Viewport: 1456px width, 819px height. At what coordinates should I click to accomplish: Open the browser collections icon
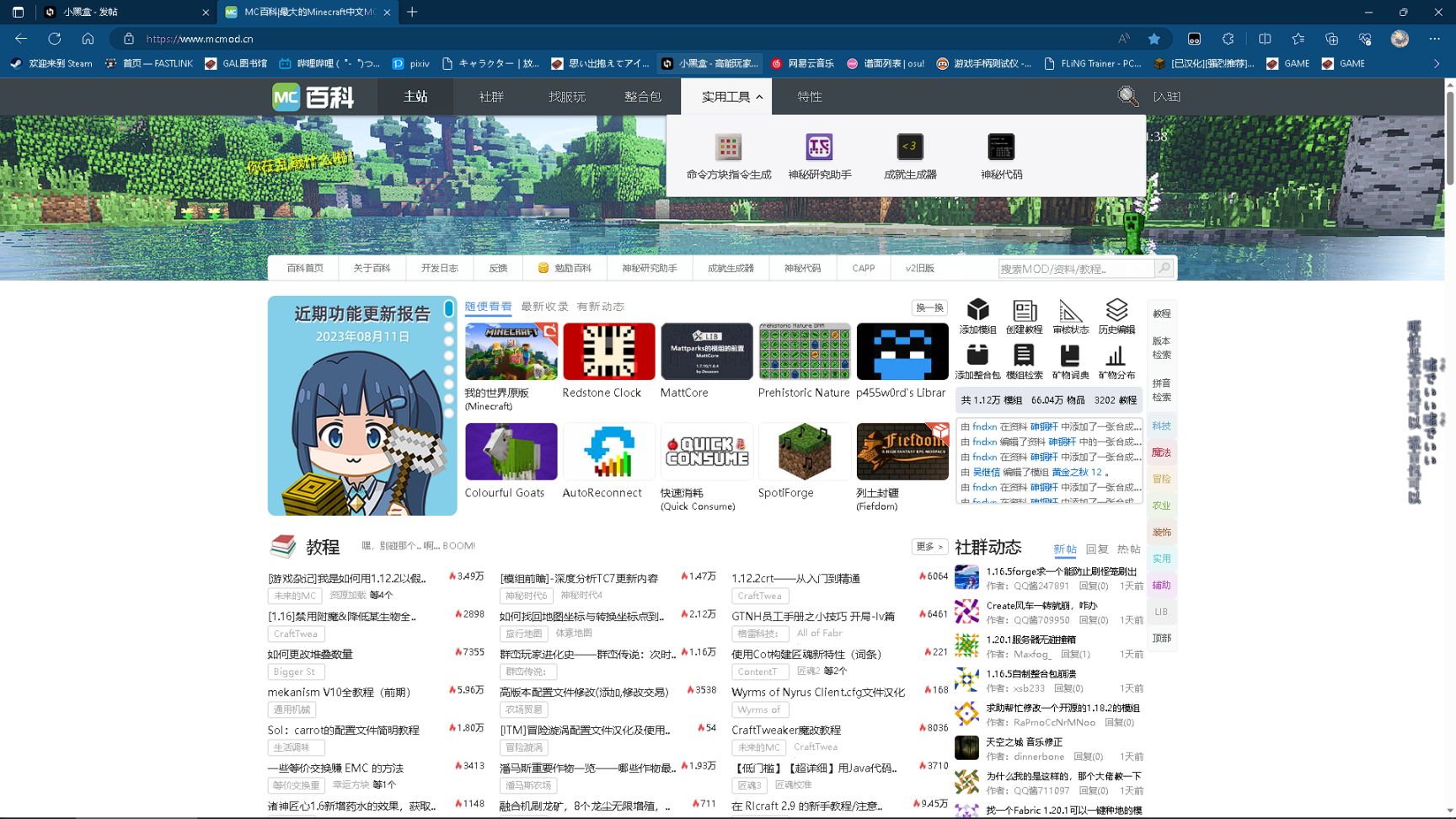click(x=1331, y=39)
